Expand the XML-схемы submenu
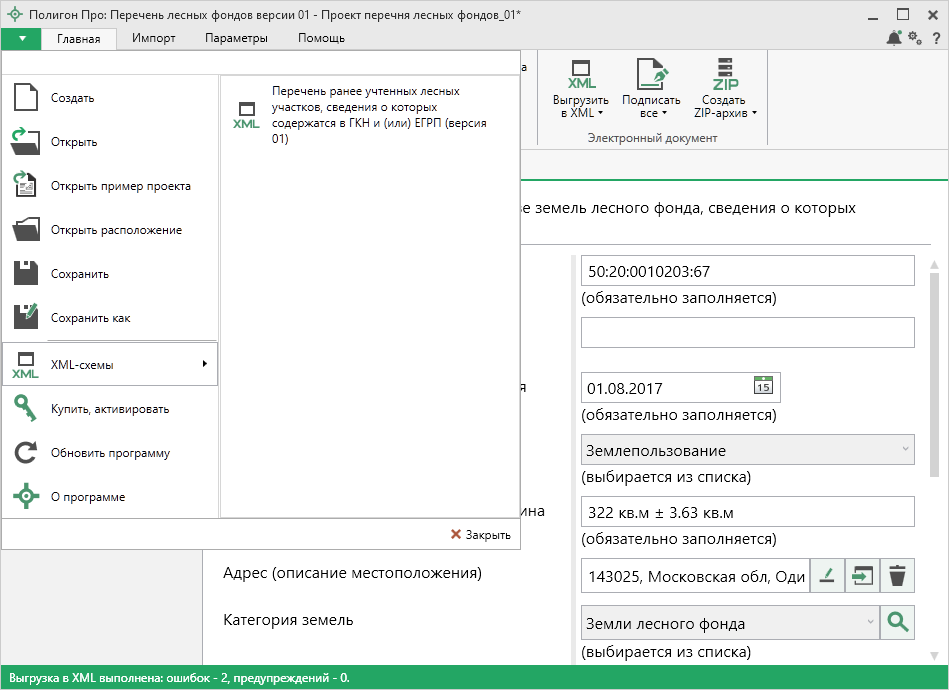949x690 pixels. pyautogui.click(x=110, y=365)
